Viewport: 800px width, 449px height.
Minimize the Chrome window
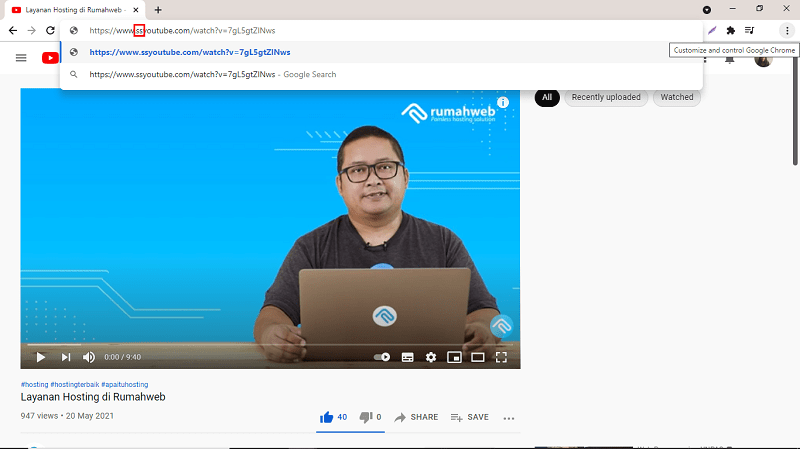point(733,9)
